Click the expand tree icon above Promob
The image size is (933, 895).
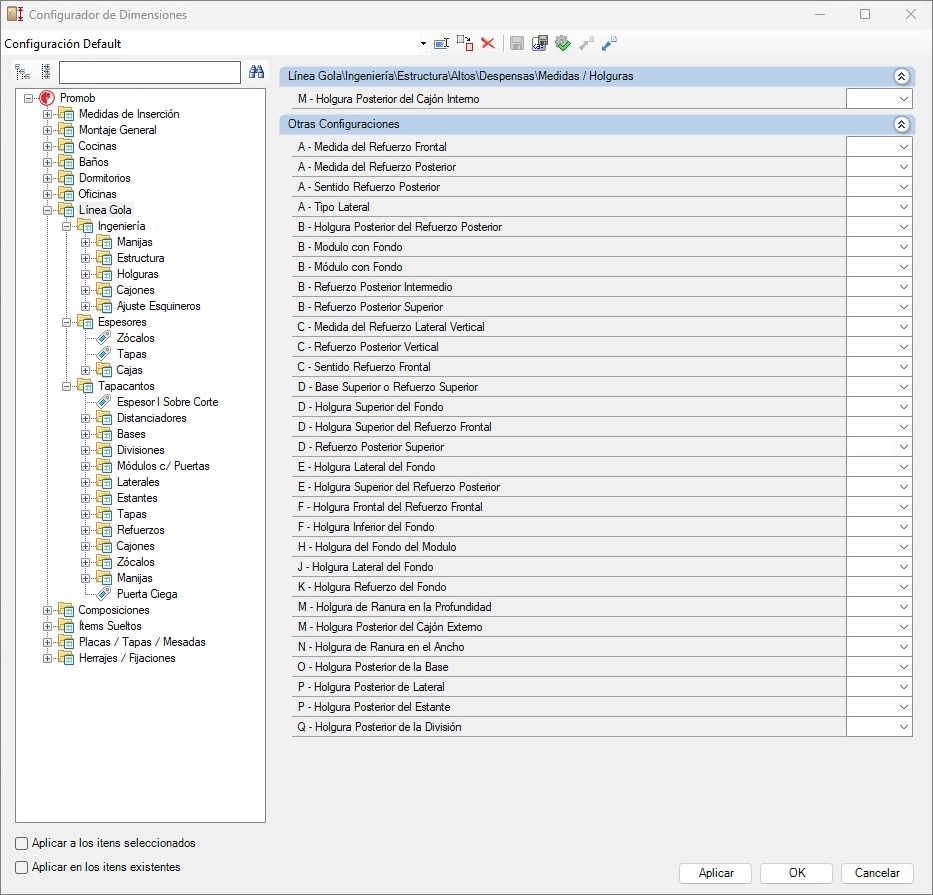(x=22, y=72)
